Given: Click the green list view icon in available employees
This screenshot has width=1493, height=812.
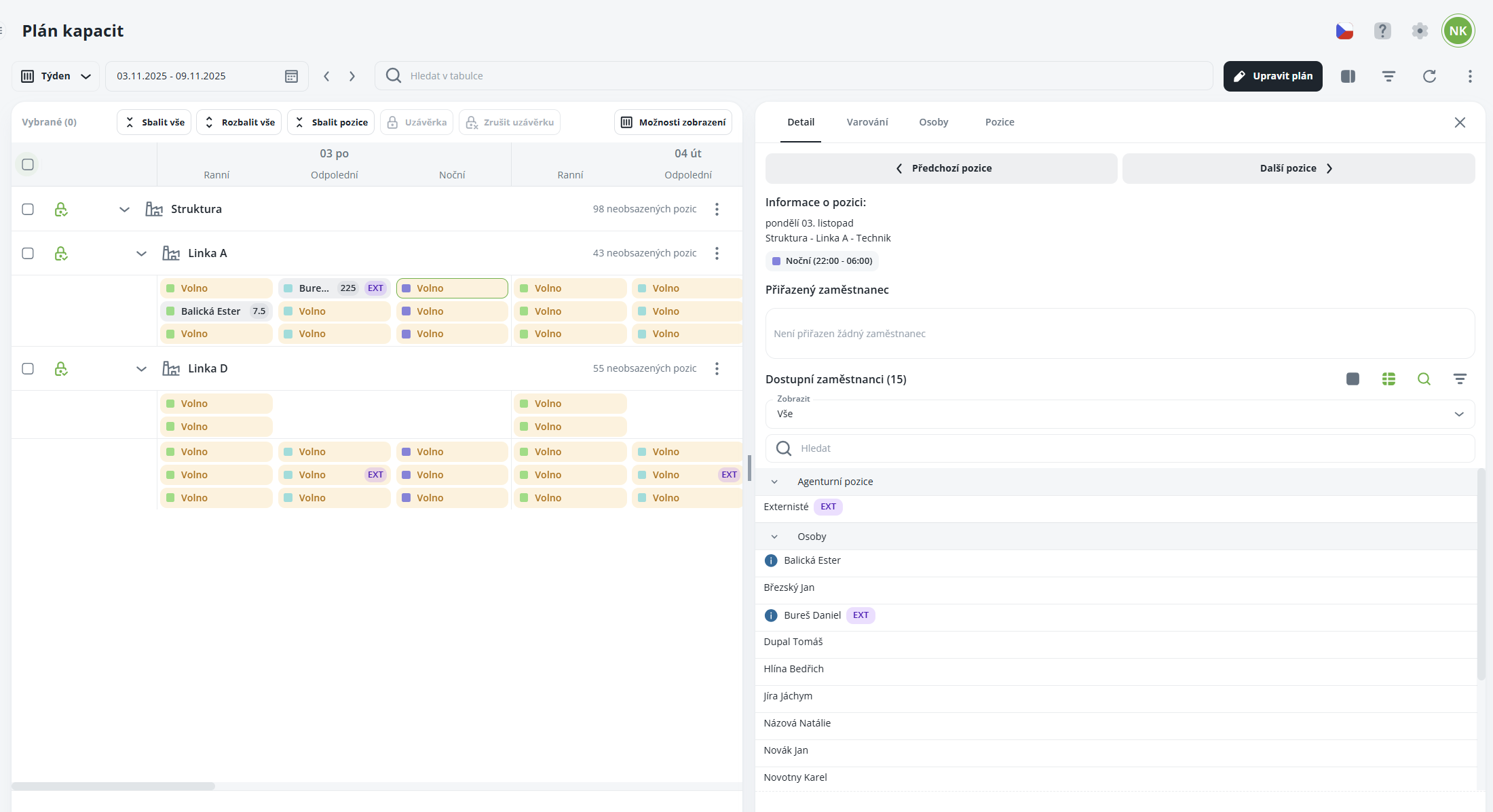Looking at the screenshot, I should coord(1388,379).
